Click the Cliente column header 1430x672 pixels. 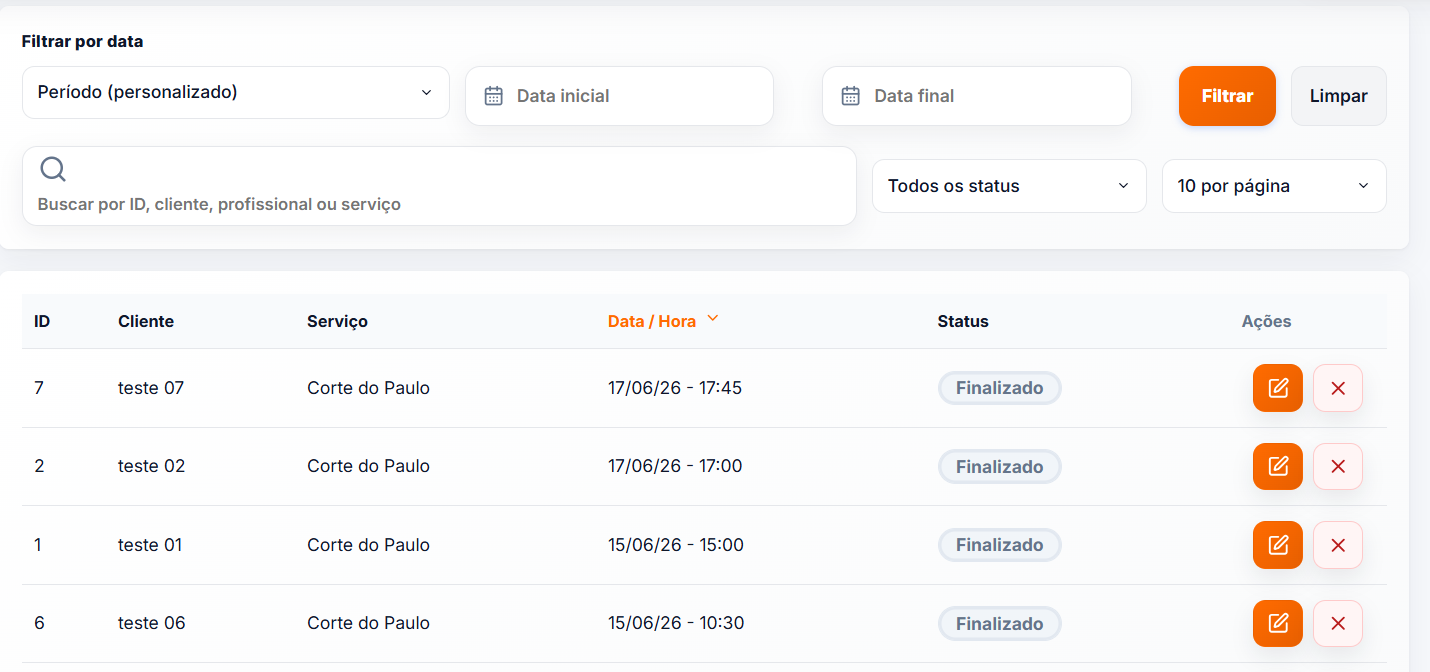pos(146,321)
